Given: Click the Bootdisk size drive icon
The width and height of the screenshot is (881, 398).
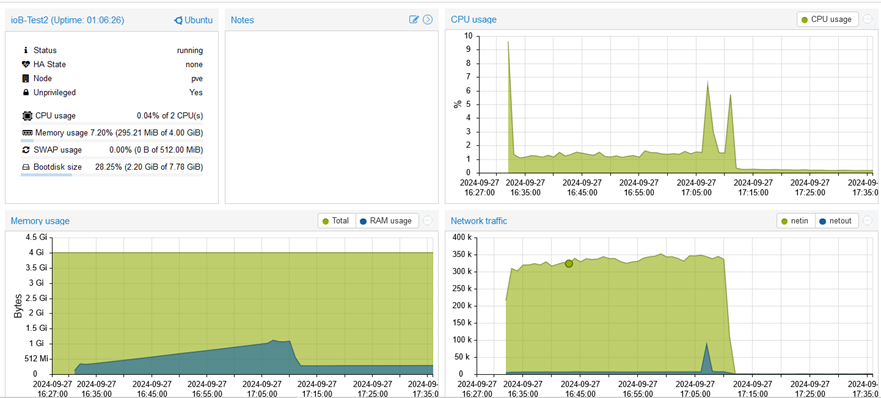Looking at the screenshot, I should coord(25,167).
